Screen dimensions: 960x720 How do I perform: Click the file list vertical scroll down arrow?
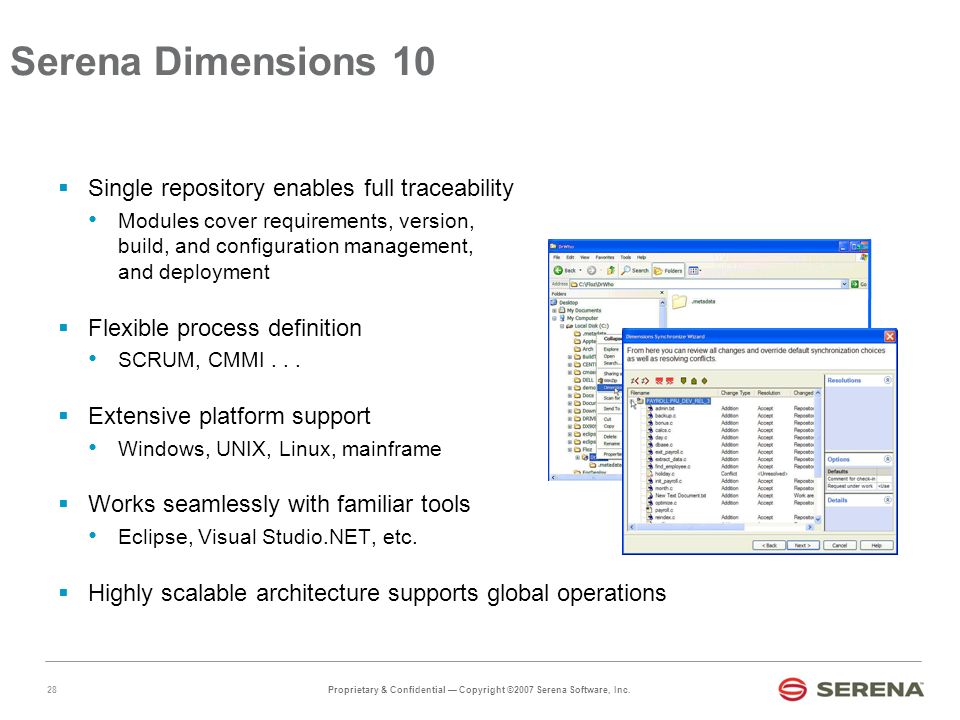(x=818, y=519)
